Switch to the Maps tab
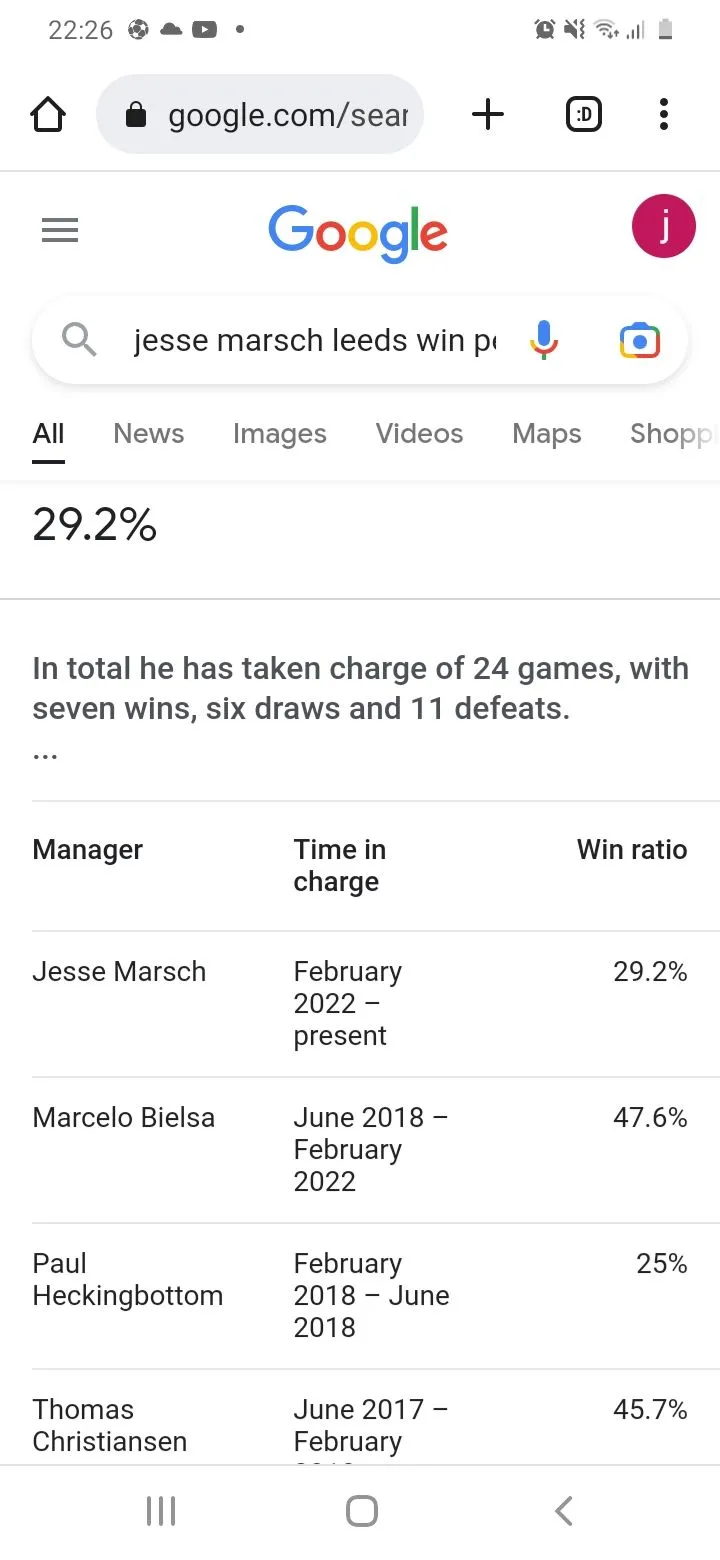 (547, 434)
